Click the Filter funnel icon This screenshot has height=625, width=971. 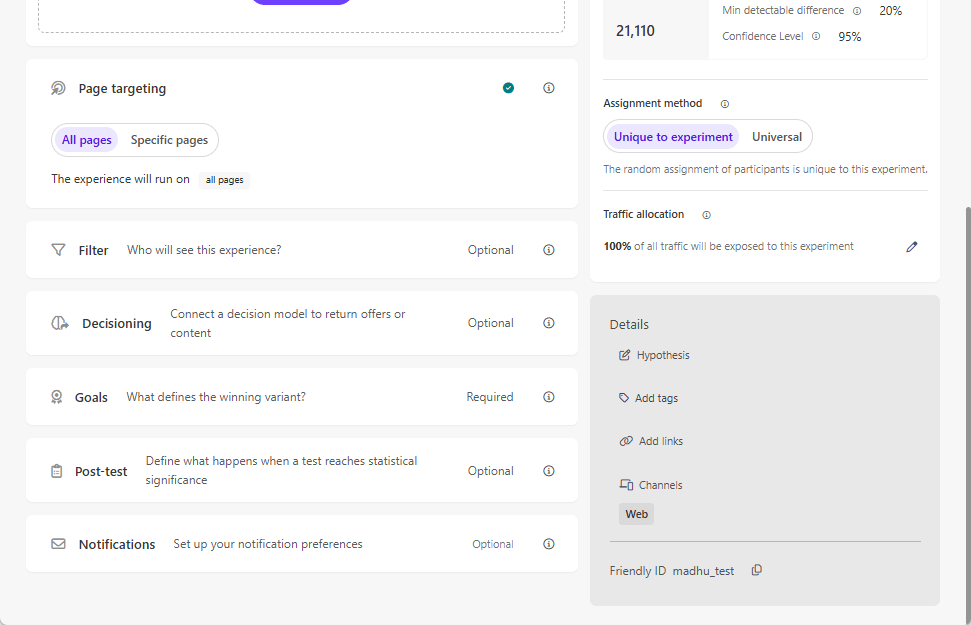pyautogui.click(x=58, y=250)
